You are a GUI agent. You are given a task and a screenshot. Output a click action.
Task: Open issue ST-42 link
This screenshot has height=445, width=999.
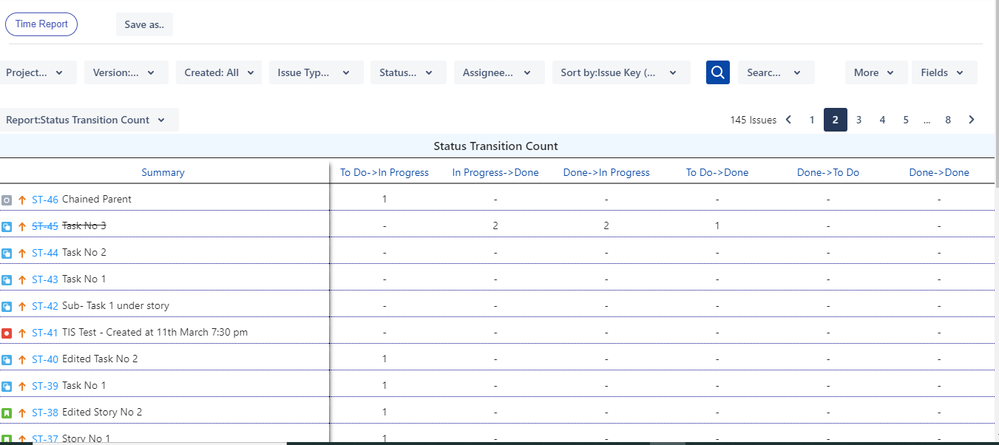pos(45,307)
